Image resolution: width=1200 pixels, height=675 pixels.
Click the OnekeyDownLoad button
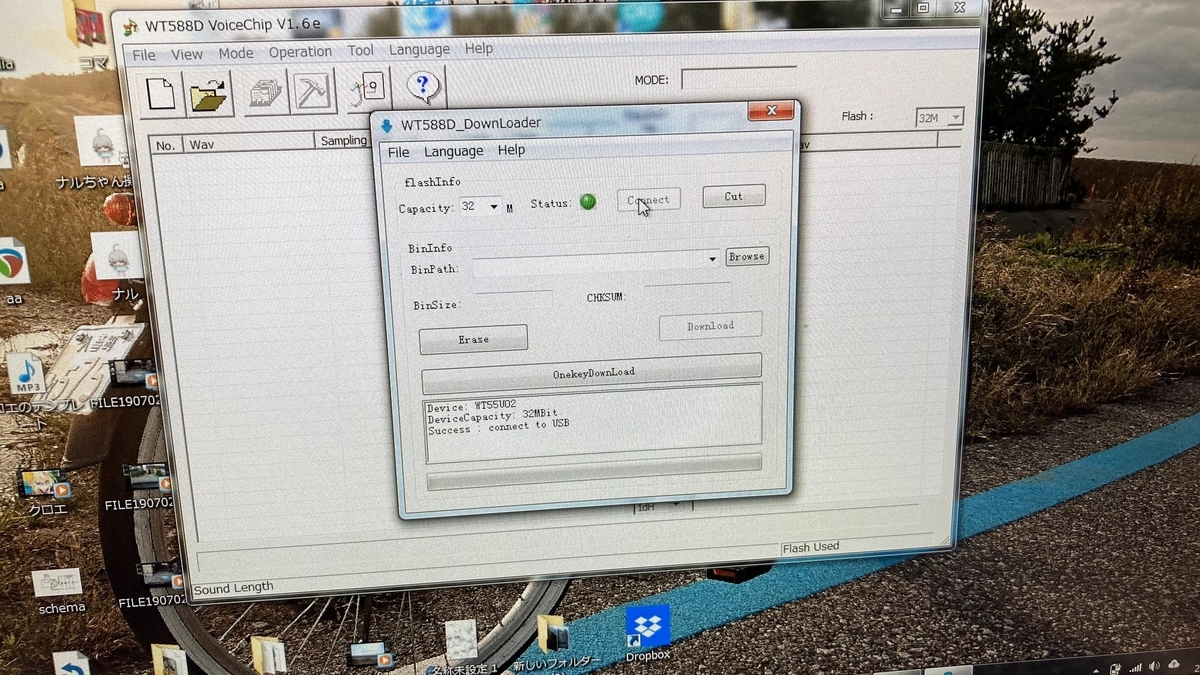(592, 372)
